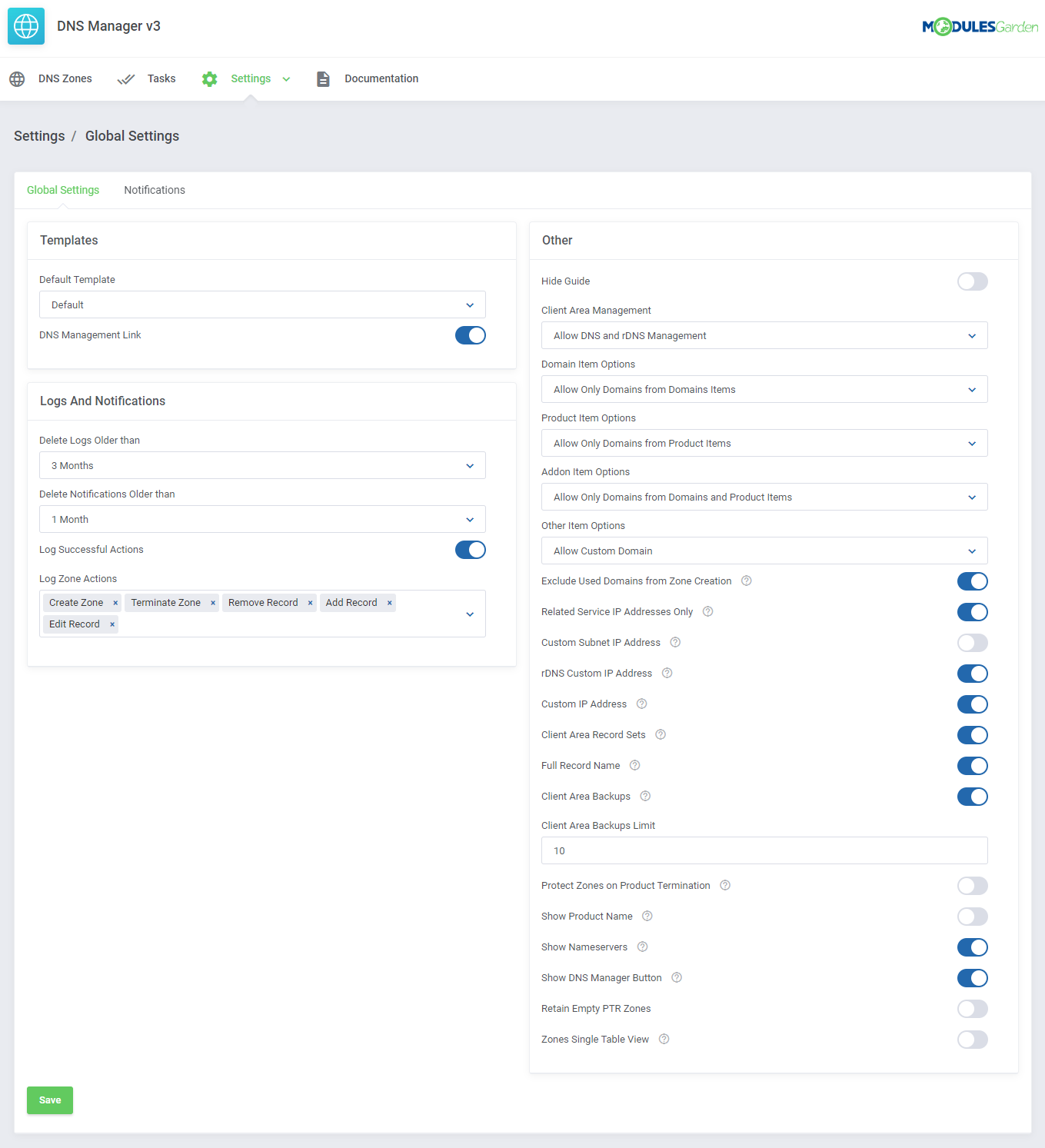
Task: Open the Tasks menu item
Action: tap(146, 79)
